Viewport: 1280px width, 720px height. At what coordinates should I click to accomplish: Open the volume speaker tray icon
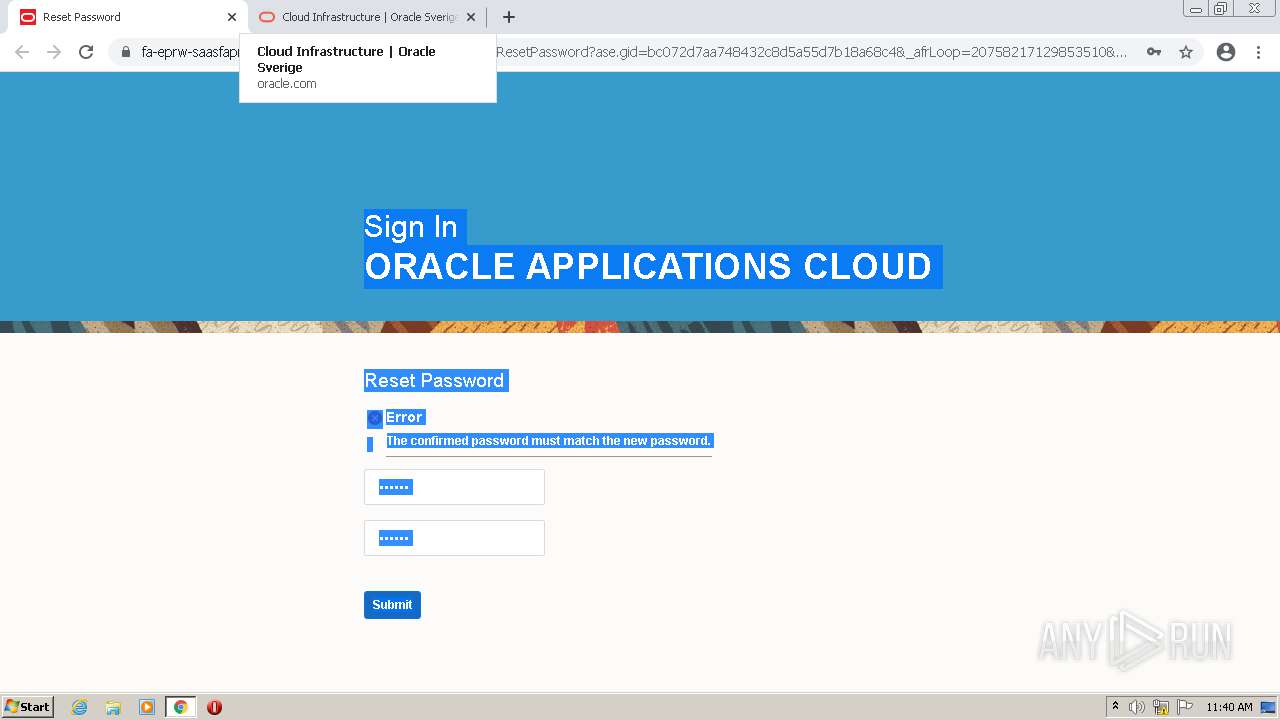click(1137, 707)
